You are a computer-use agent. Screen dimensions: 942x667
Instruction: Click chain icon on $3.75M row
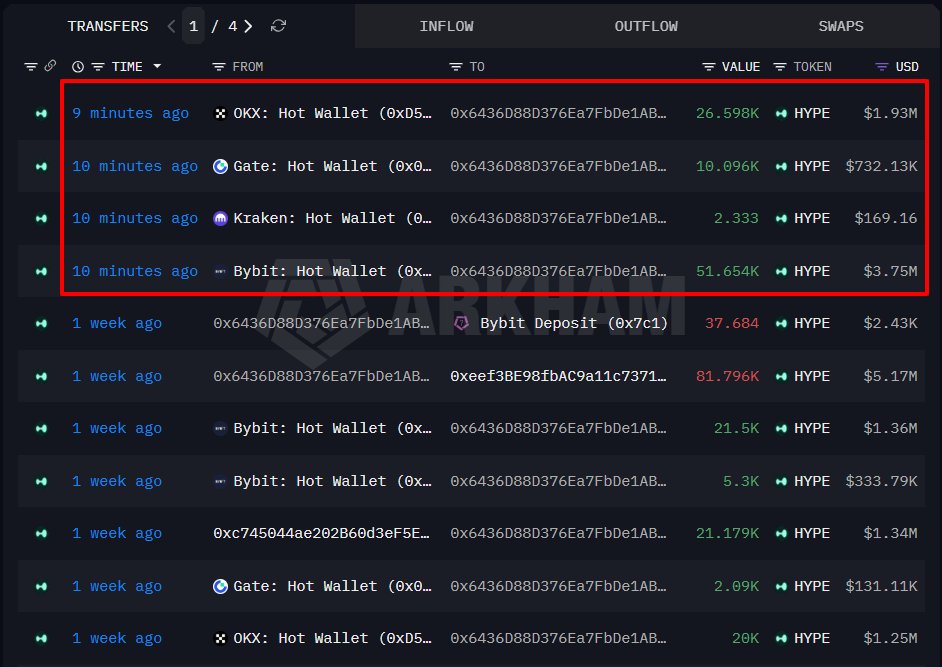[41, 271]
